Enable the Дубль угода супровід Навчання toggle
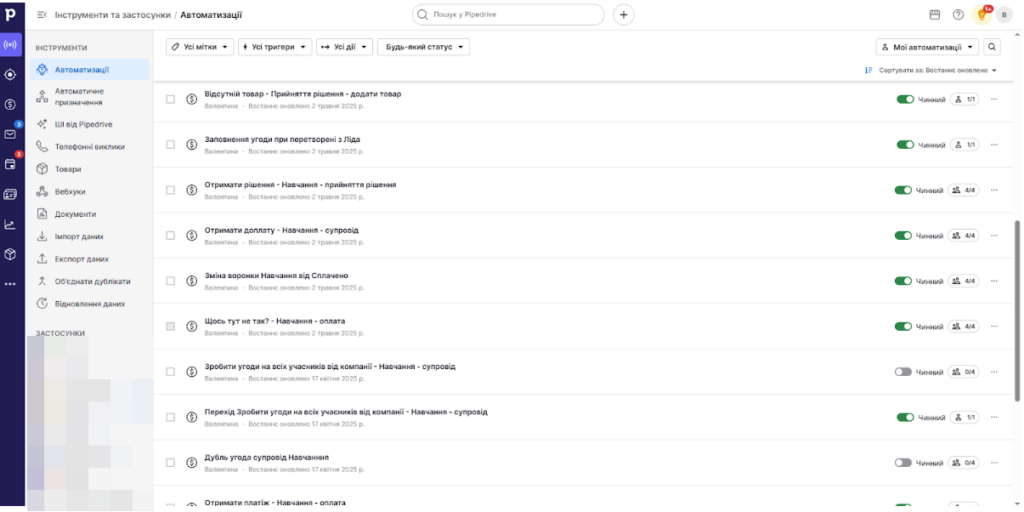1024x512 pixels. [x=903, y=462]
